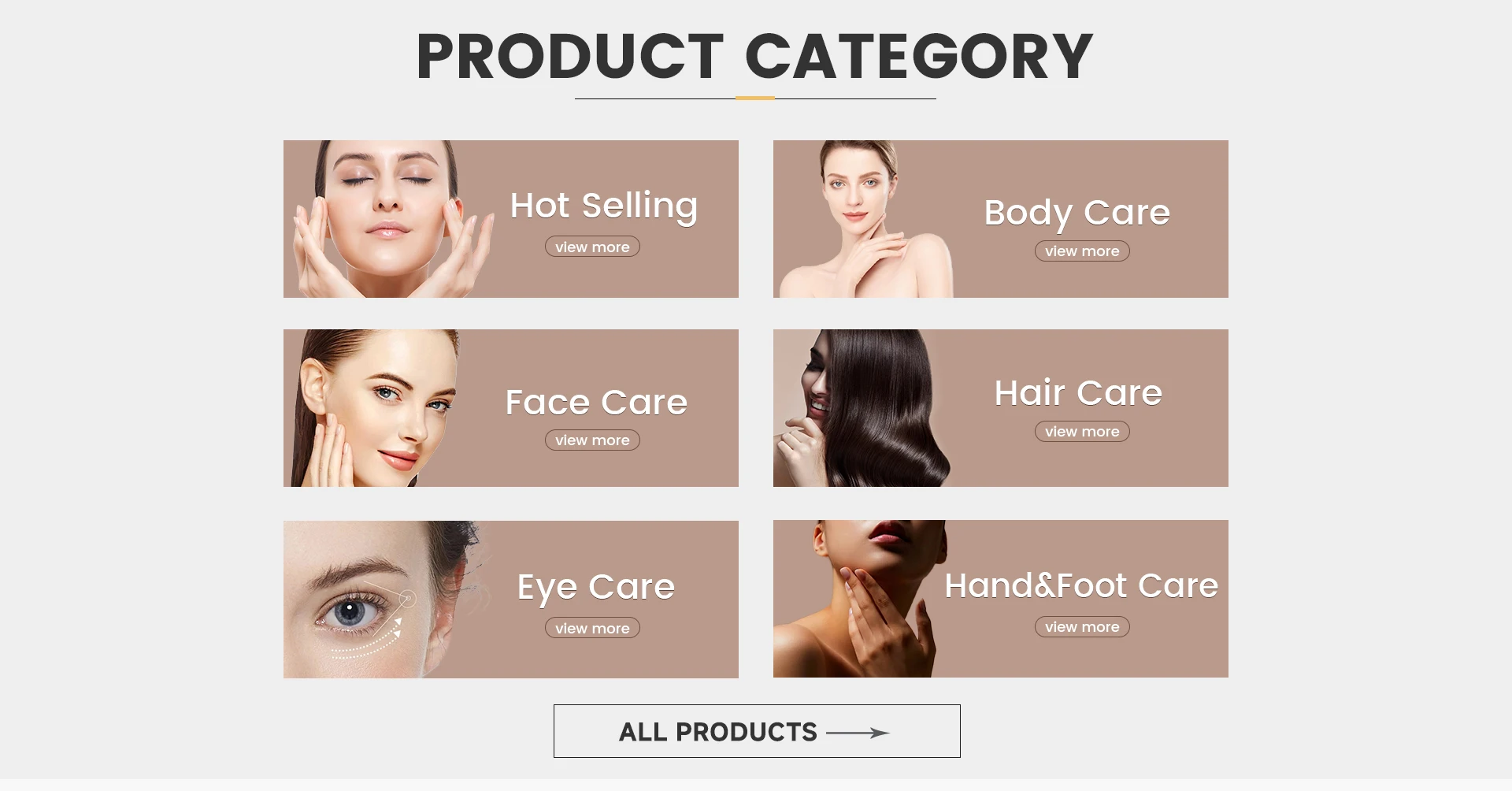
Task: Click the arrow icon beside ALL PRODUCTS
Action: pos(858,733)
